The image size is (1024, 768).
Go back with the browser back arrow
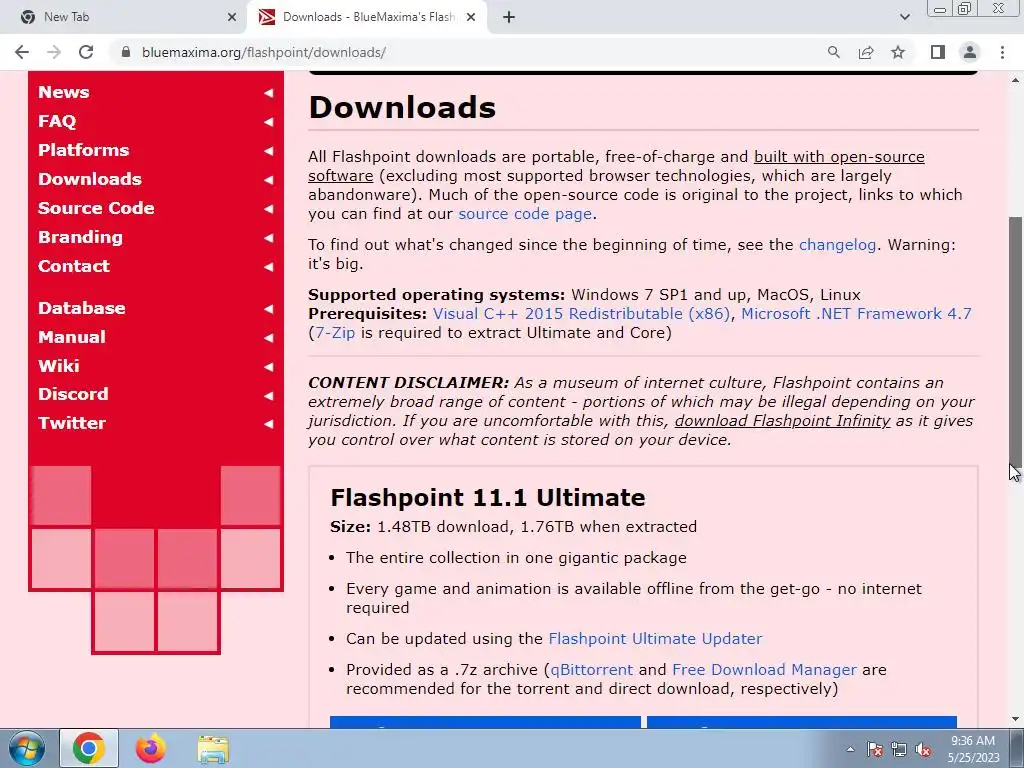click(x=22, y=52)
